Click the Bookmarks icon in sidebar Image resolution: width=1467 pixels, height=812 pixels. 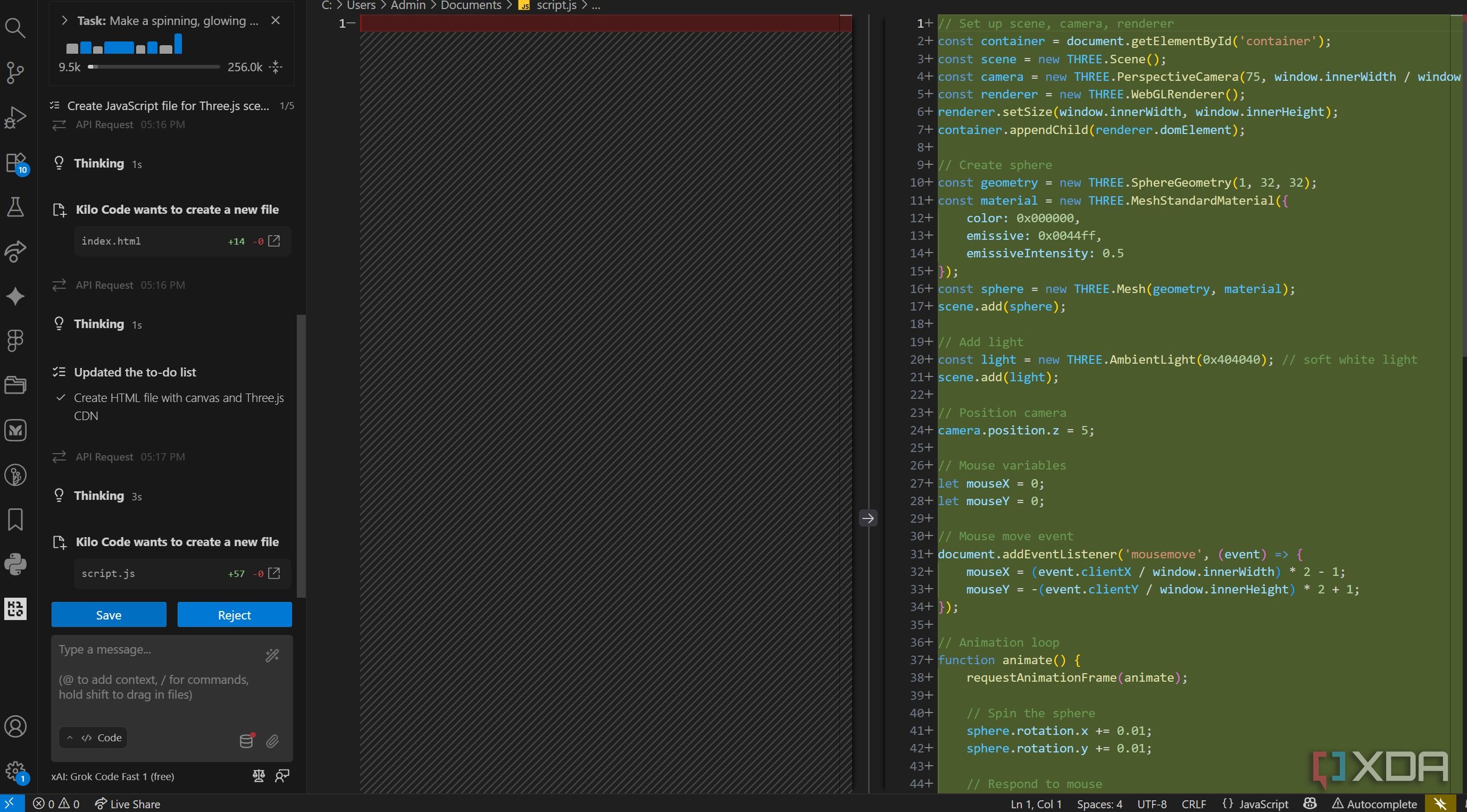coord(15,520)
